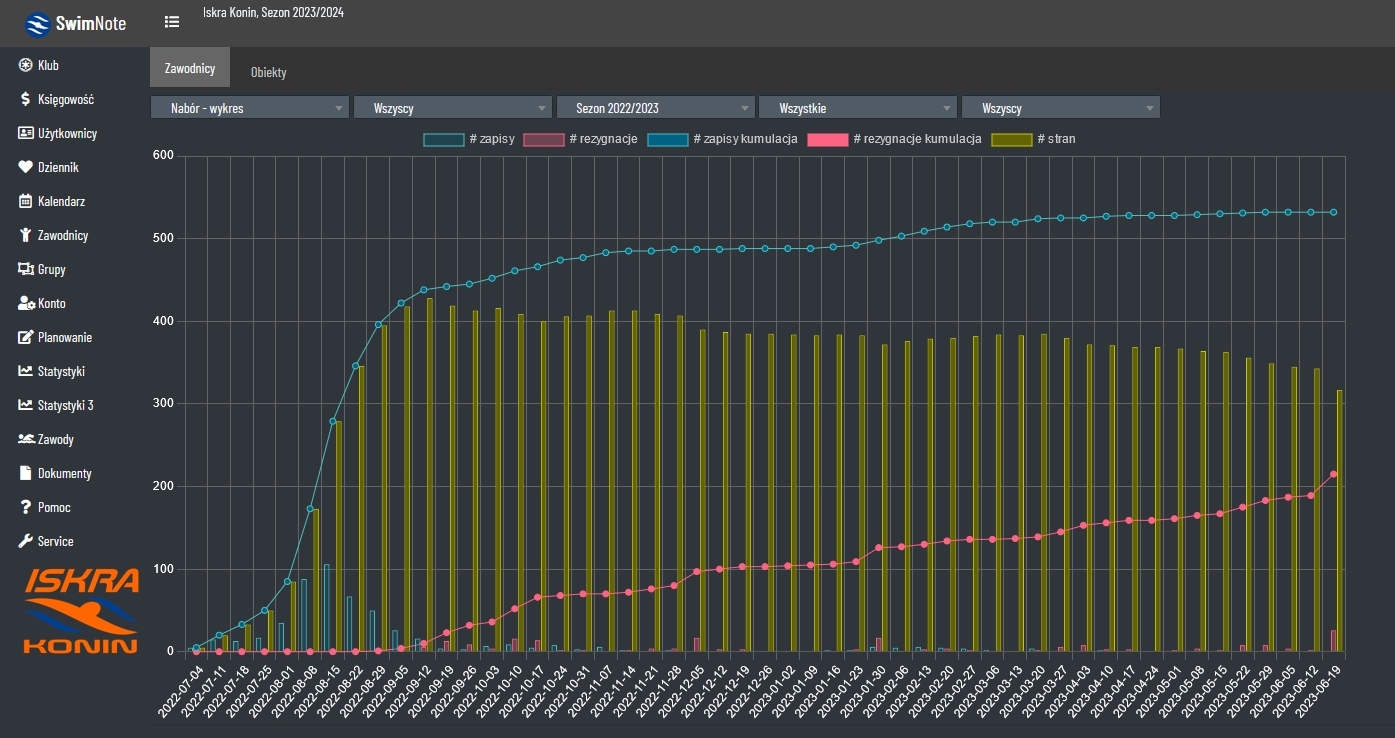
Task: Open Statystyki 3 in the sidebar
Action: coord(65,405)
